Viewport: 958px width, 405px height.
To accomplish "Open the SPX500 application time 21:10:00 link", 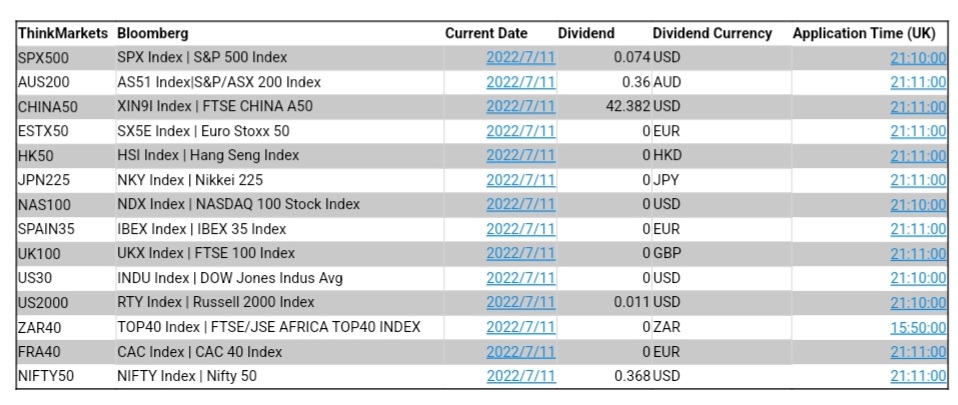I will [918, 57].
